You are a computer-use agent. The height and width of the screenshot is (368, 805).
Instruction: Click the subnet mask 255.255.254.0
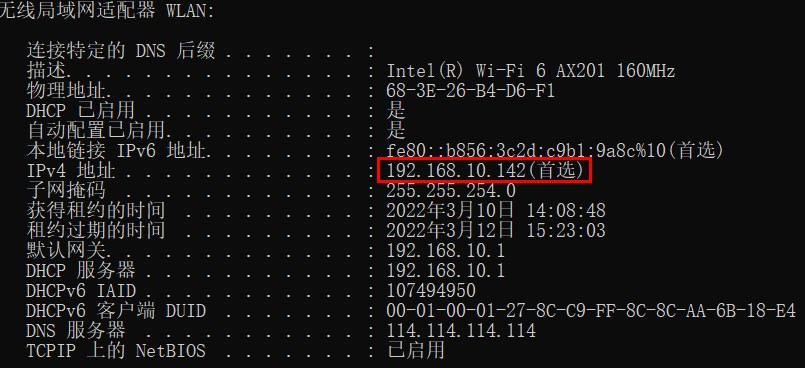(451, 190)
